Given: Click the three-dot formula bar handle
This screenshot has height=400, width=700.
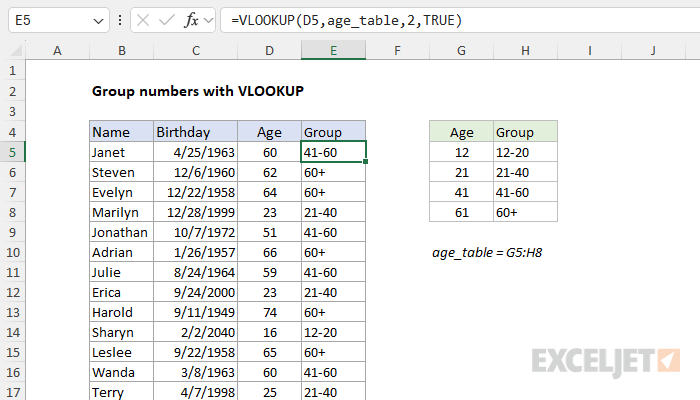Looking at the screenshot, I should (x=120, y=20).
